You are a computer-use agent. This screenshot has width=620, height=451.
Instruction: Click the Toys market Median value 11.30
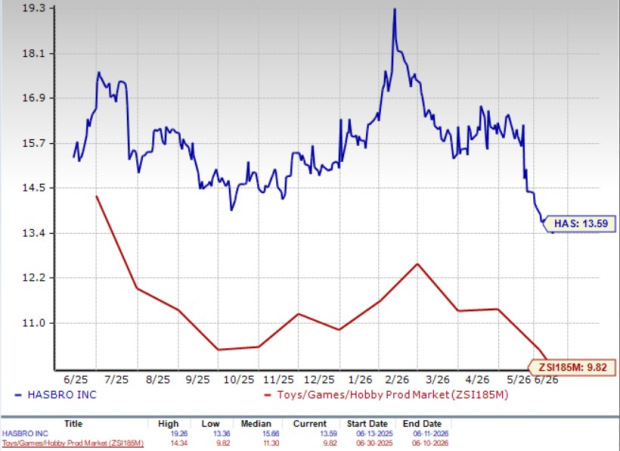[x=271, y=443]
